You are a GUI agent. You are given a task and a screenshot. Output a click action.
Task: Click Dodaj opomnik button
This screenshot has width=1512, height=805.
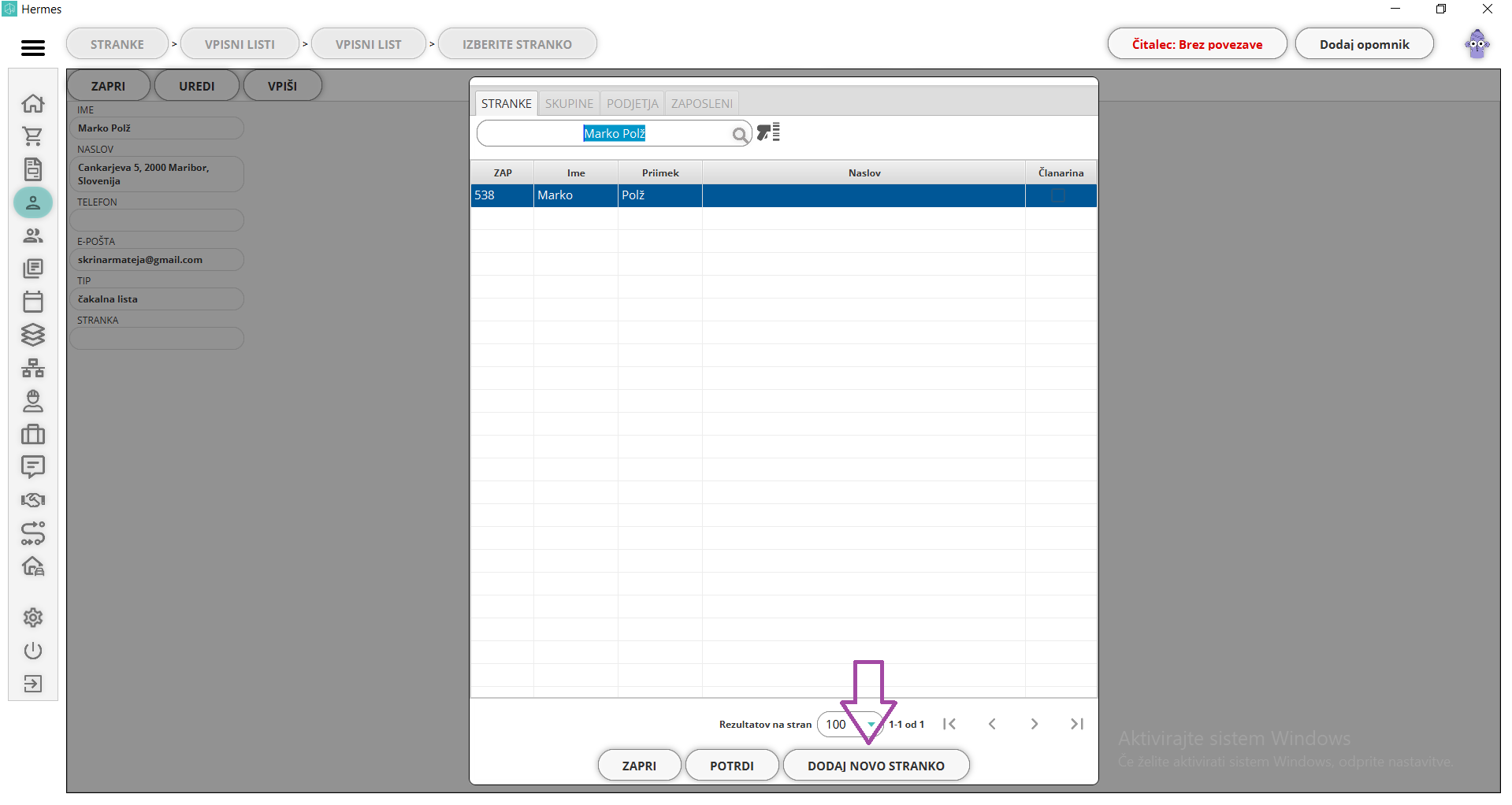pos(1365,44)
